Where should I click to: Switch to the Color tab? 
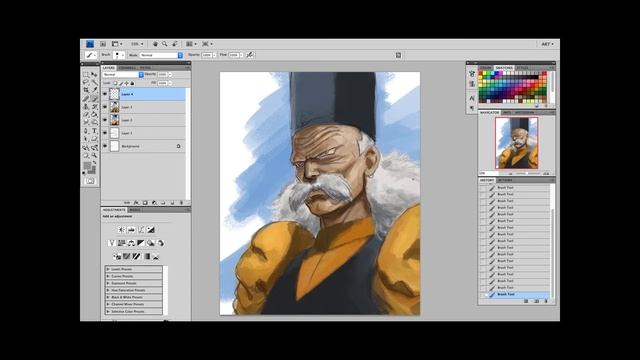(x=485, y=68)
